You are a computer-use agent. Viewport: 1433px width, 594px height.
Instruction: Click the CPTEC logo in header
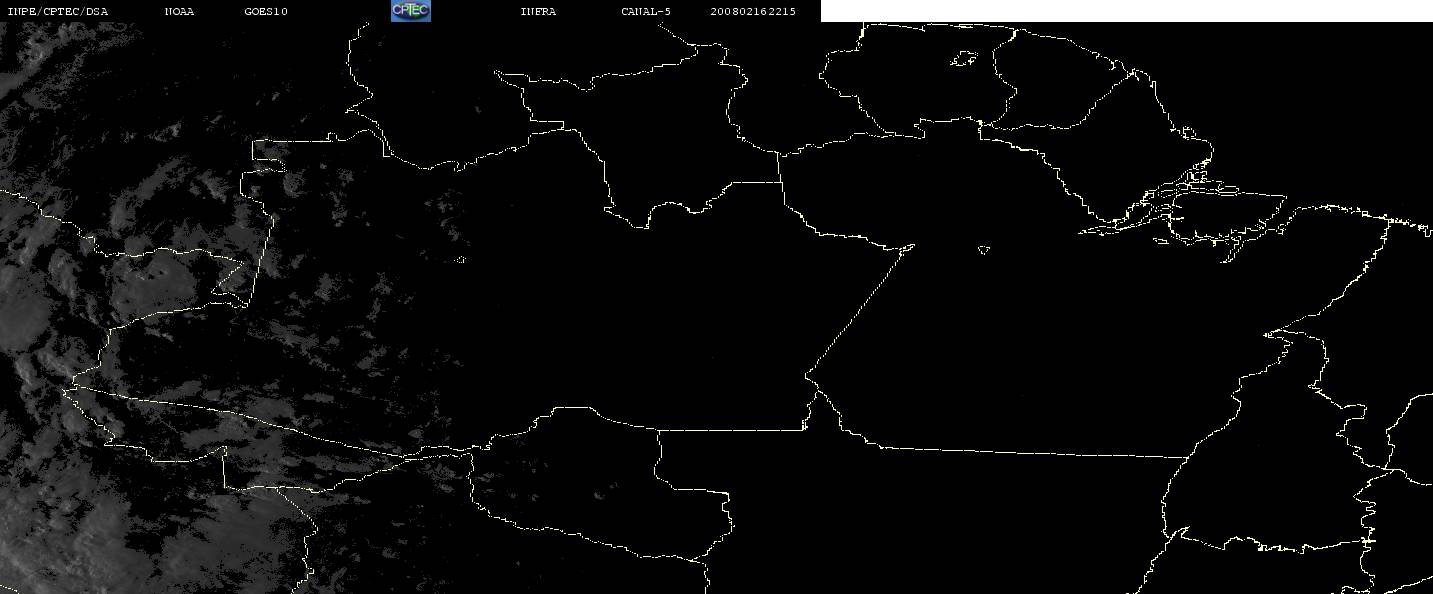click(x=410, y=11)
